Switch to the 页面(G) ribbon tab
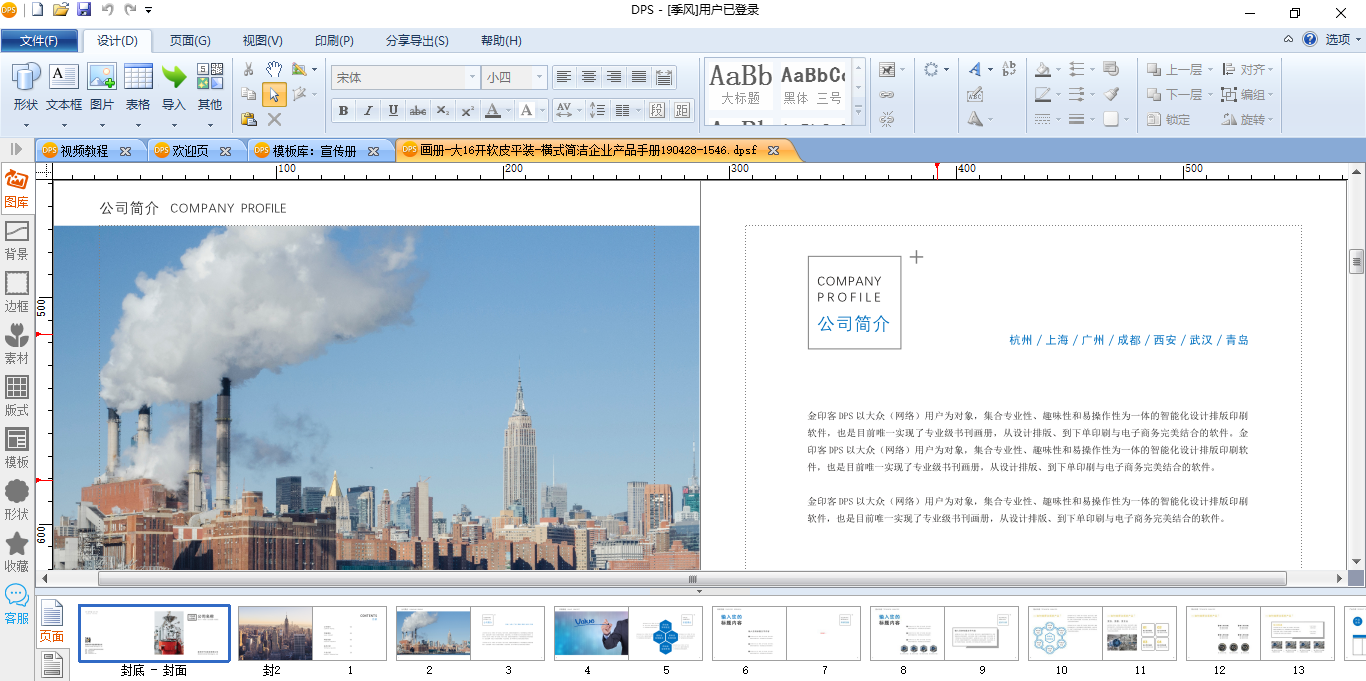The image size is (1366, 681). coord(190,41)
